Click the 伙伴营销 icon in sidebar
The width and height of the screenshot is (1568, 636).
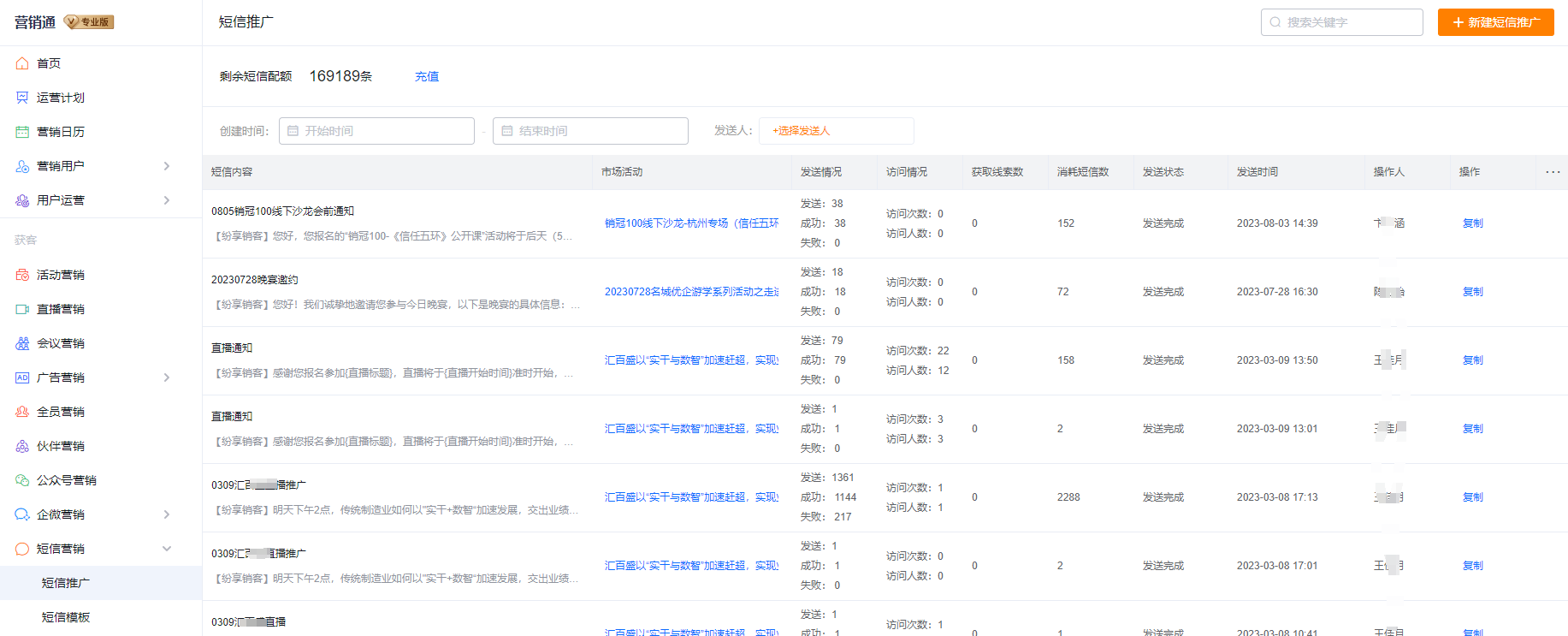pos(22,446)
